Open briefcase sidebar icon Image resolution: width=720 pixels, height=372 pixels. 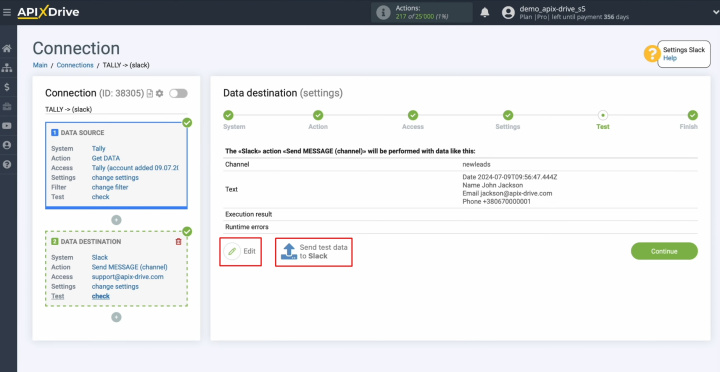[x=7, y=107]
